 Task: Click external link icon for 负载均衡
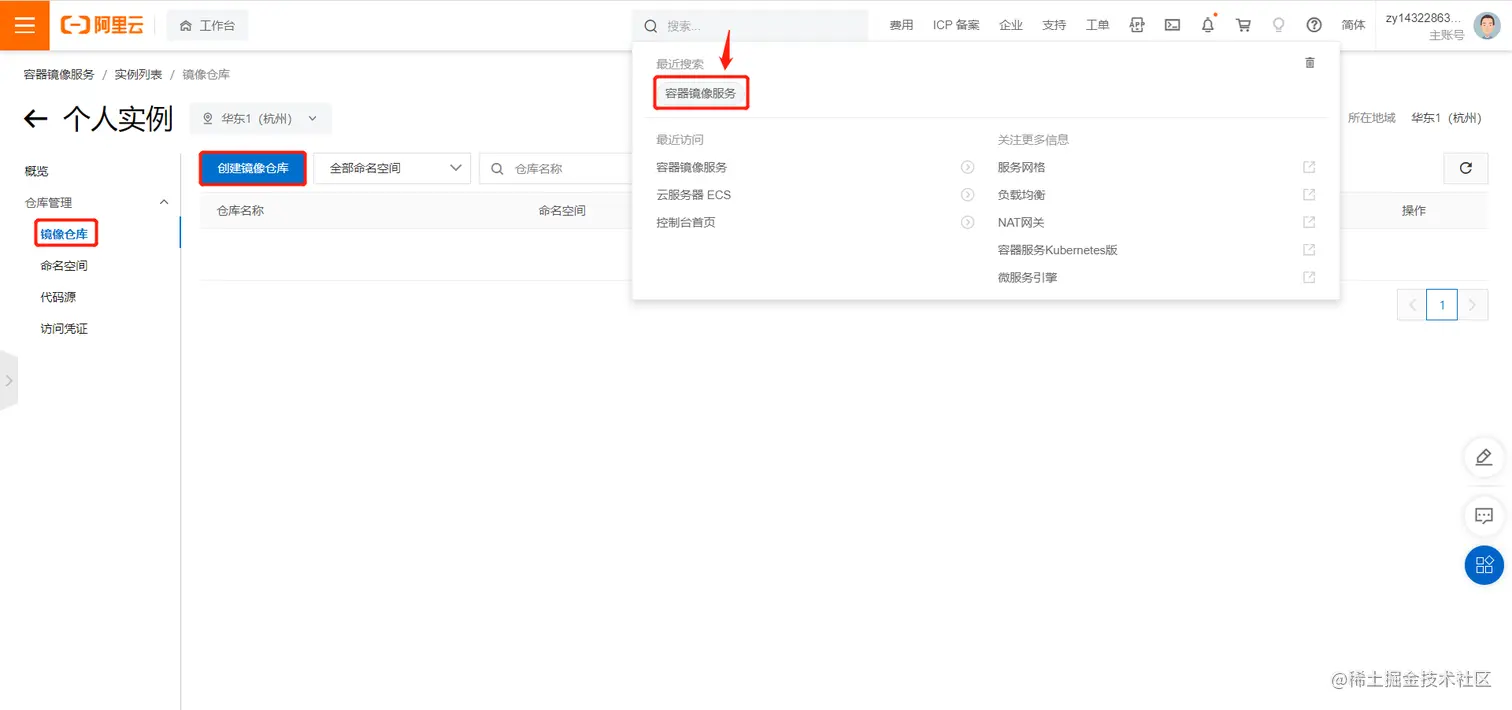pyautogui.click(x=1309, y=195)
